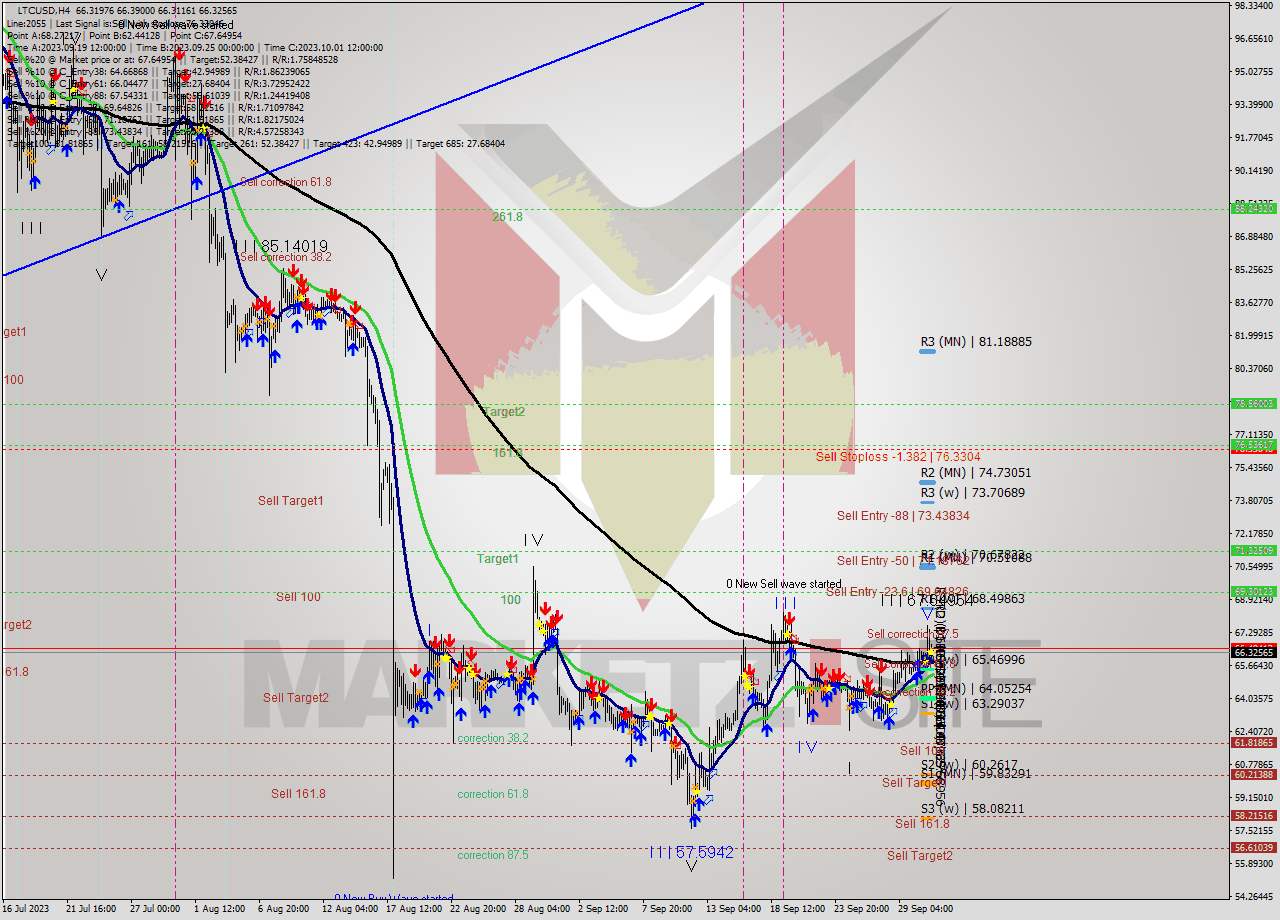Click the 'I I I 57.5942' wave low label

tap(691, 852)
